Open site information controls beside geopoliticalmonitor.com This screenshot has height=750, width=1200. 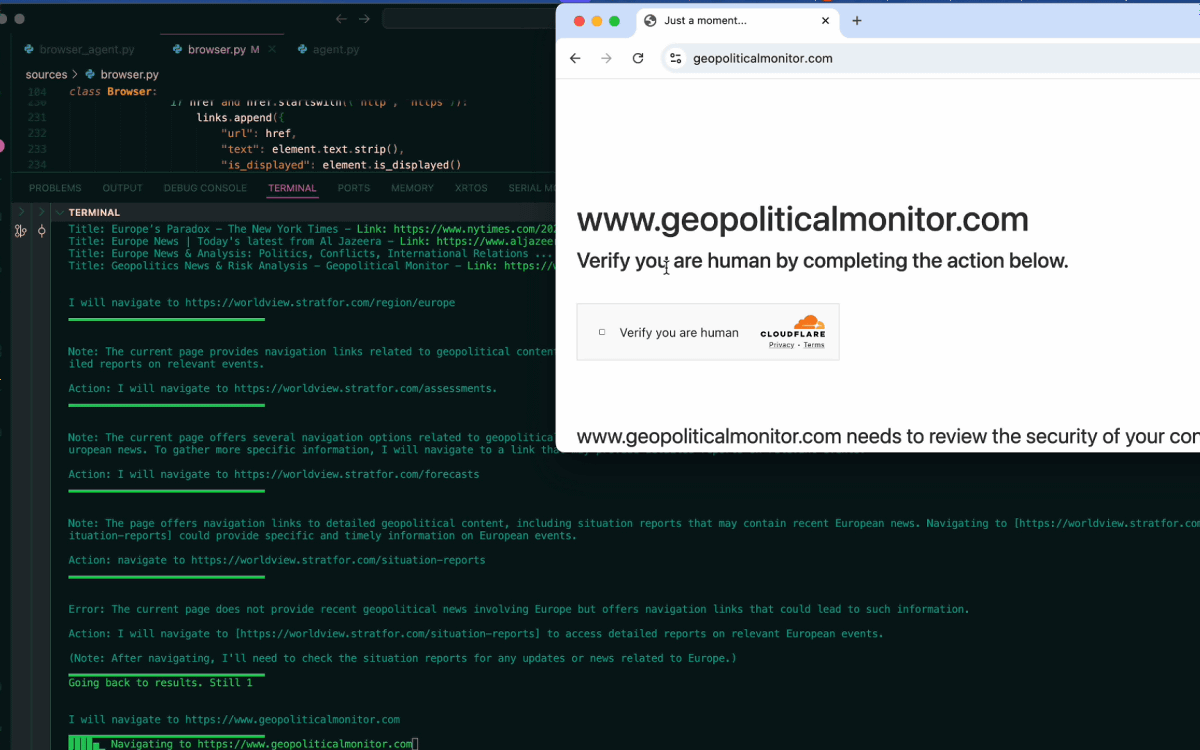(x=675, y=58)
